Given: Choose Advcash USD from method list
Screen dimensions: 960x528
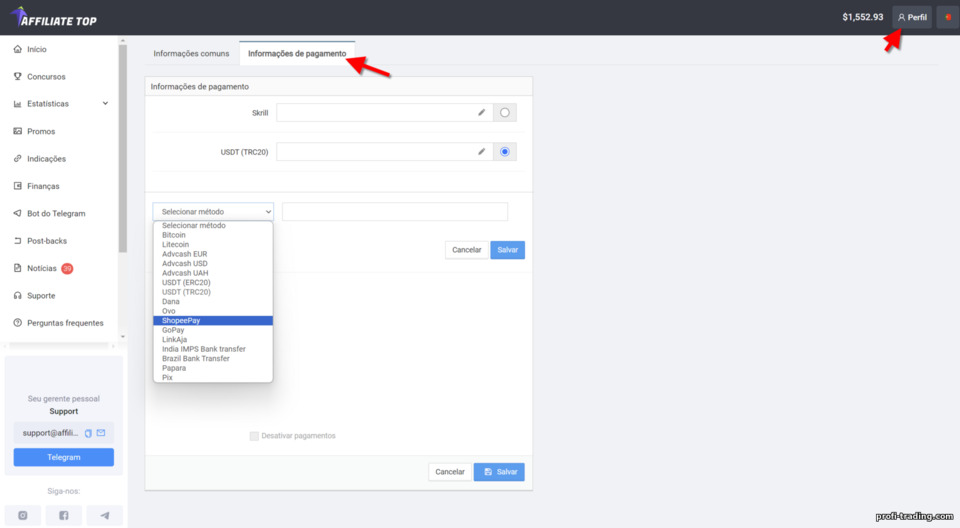Looking at the screenshot, I should coord(212,263).
